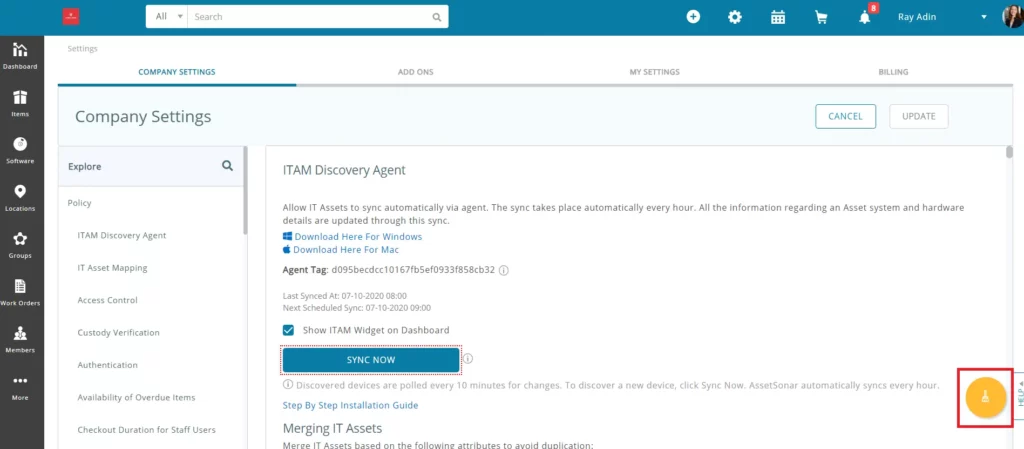Viewport: 1024px width, 449px height.
Task: Uncheck Show ITAM Widget on Dashboard
Action: click(x=288, y=330)
